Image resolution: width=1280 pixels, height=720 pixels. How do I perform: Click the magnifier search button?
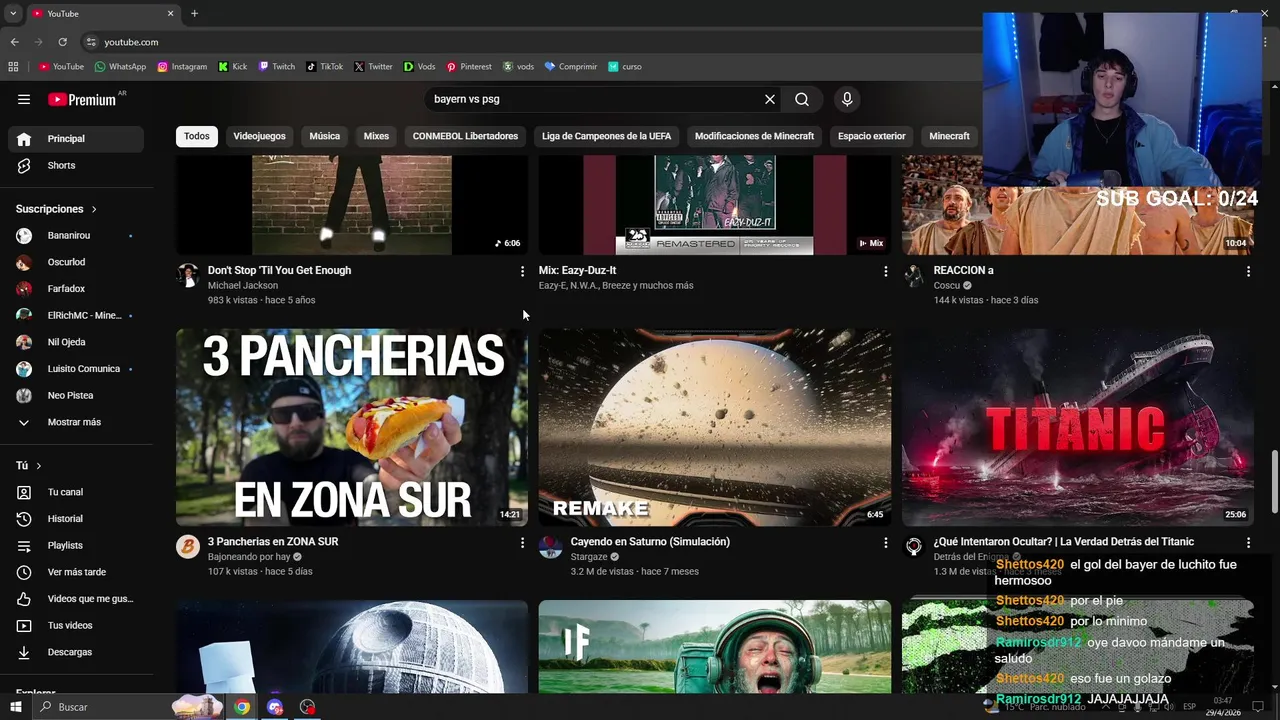(802, 99)
